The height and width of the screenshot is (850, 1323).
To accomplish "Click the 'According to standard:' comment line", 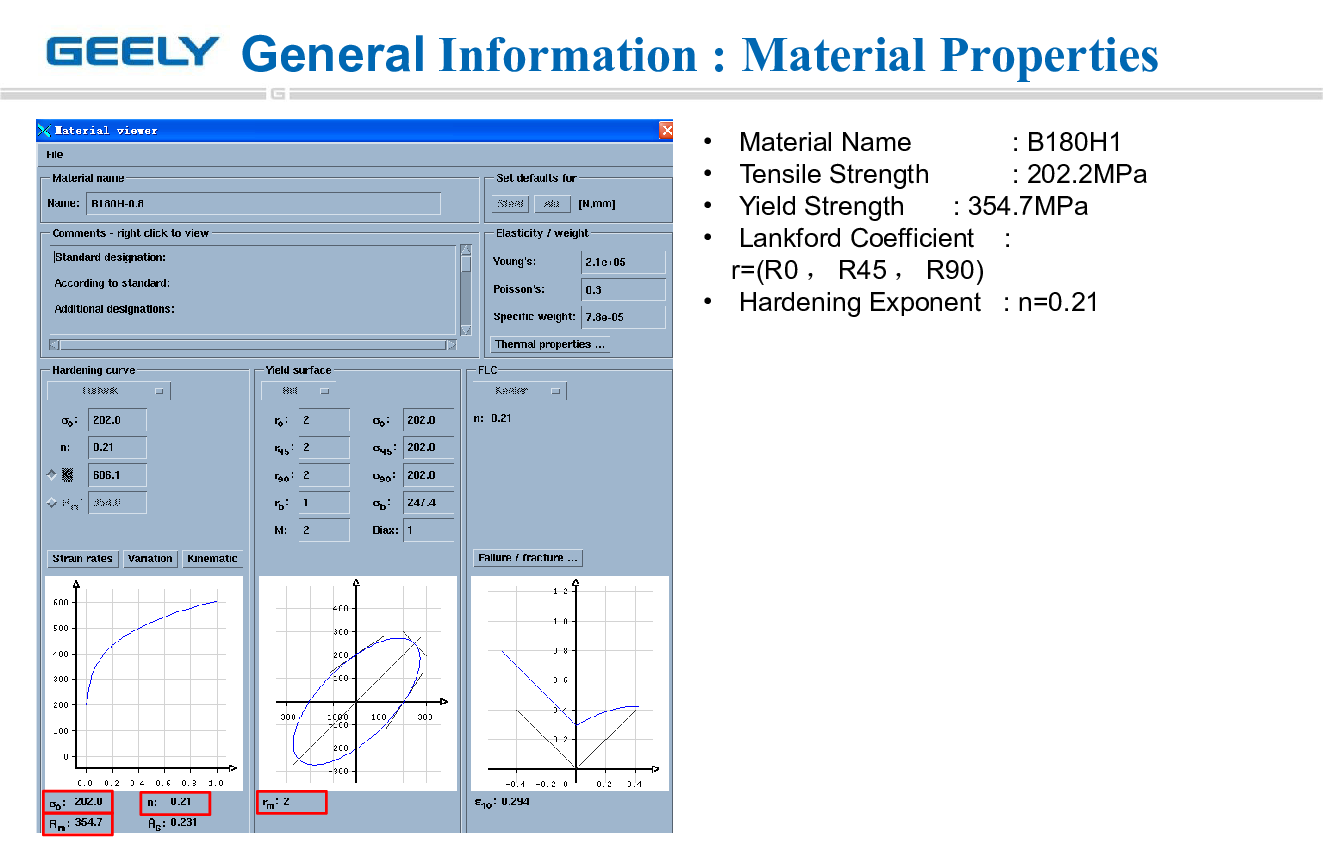I will pos(112,283).
